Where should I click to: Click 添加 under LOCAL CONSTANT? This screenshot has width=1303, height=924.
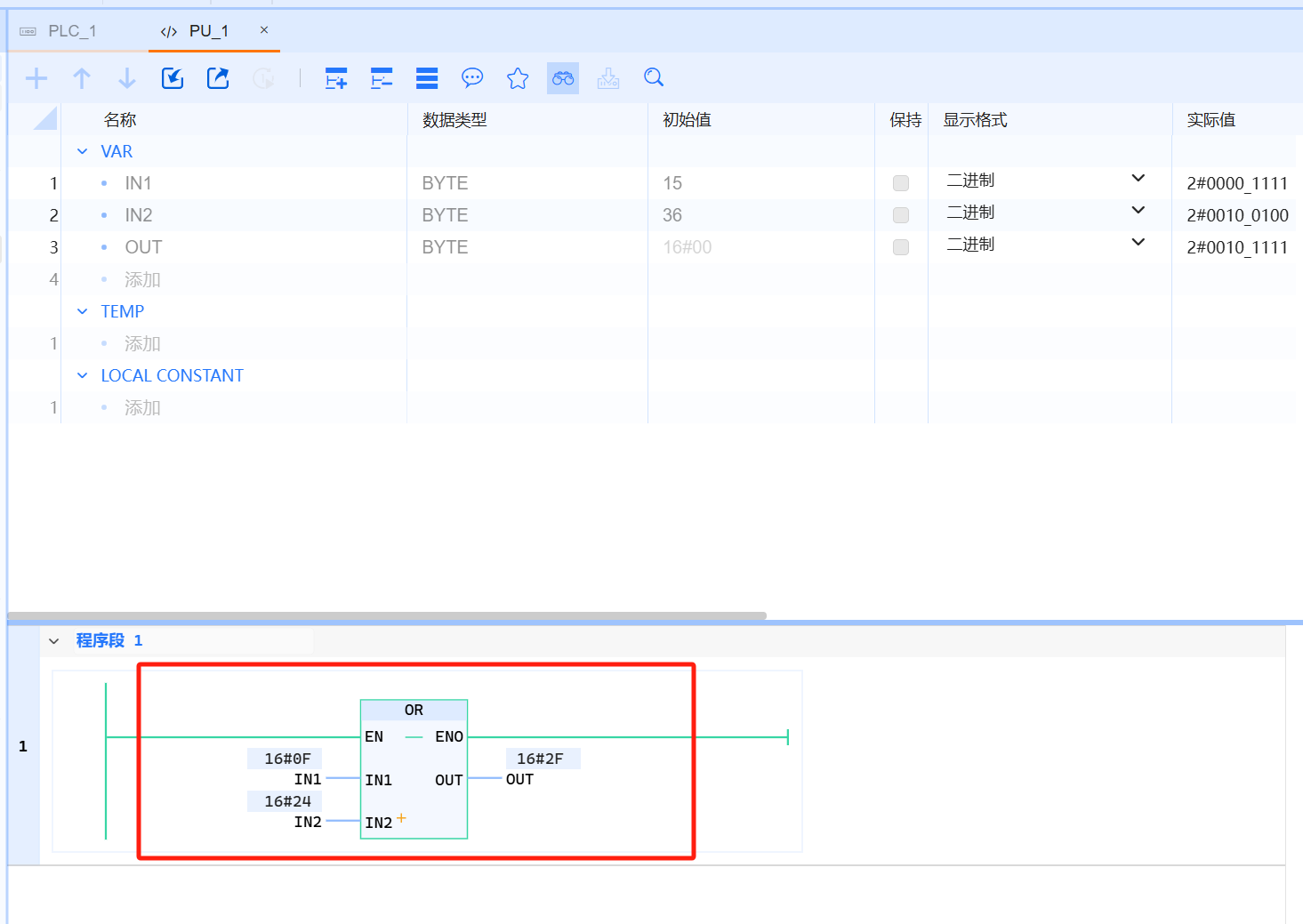[142, 408]
